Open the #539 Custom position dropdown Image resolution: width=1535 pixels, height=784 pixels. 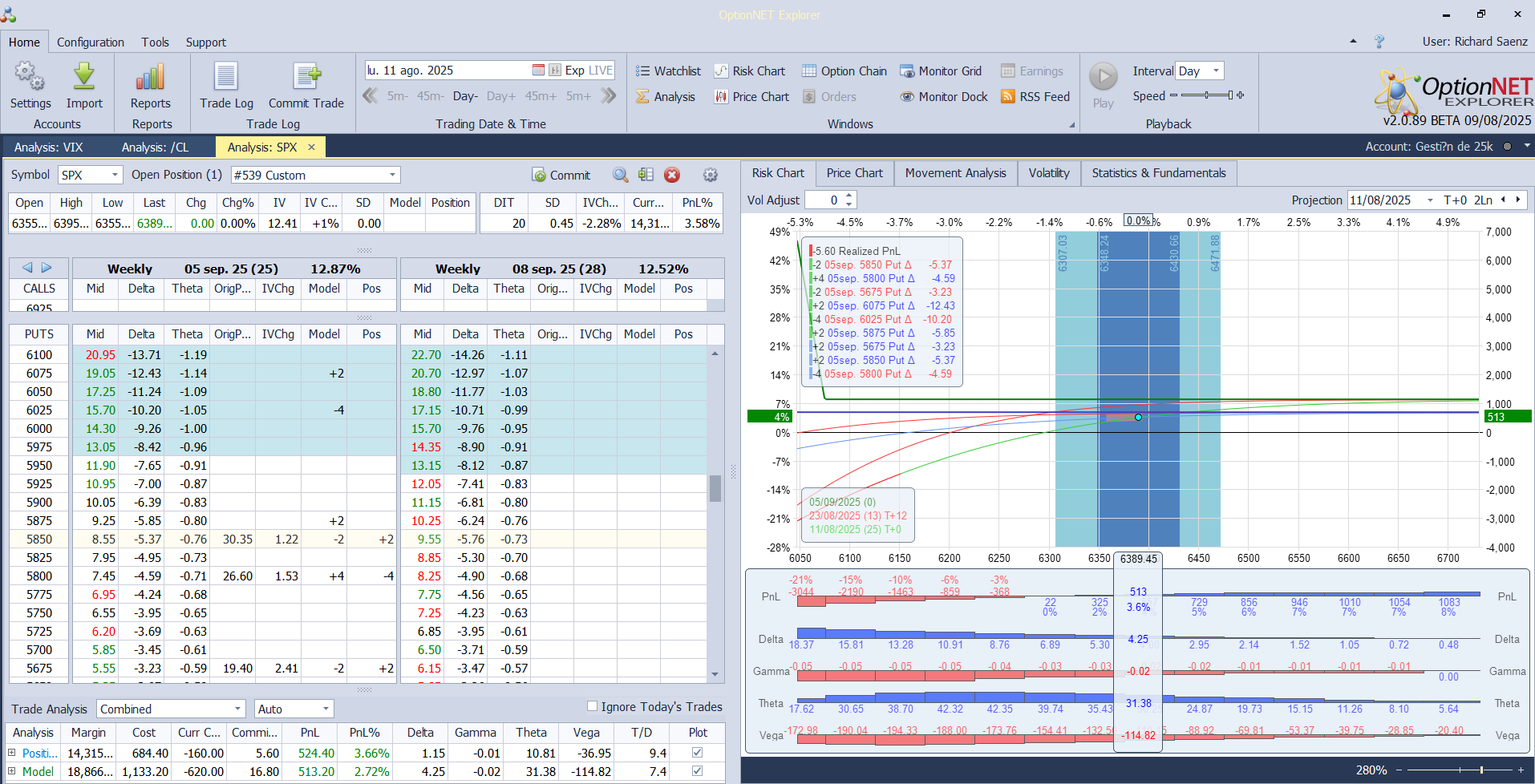pyautogui.click(x=392, y=175)
